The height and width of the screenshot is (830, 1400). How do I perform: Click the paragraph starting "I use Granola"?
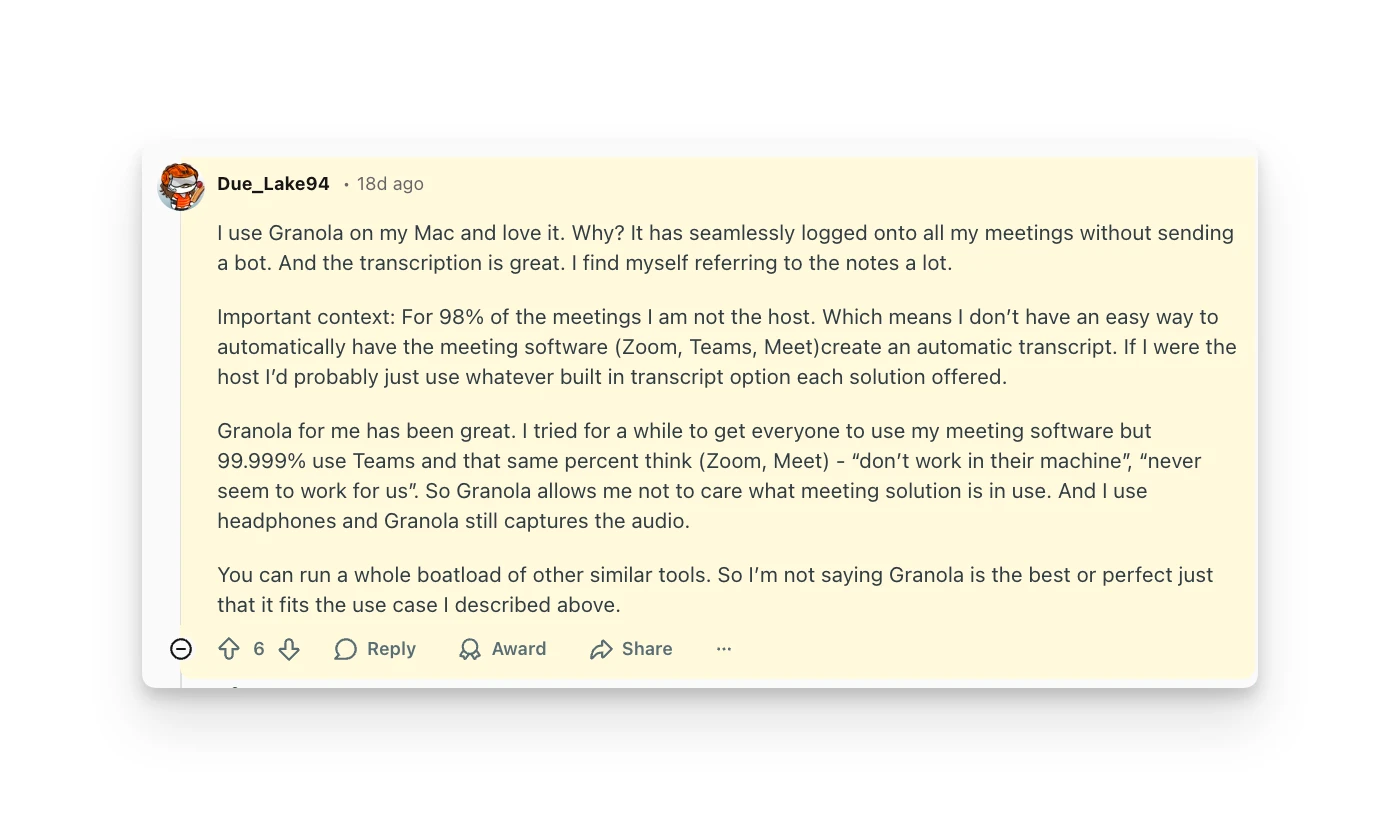pos(725,248)
